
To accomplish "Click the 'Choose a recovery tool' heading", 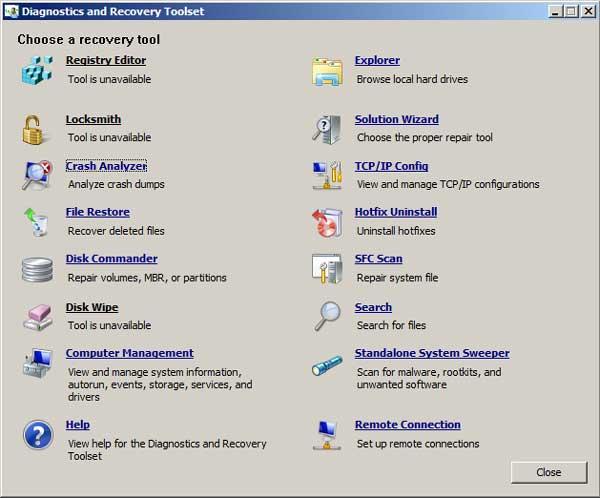I will point(88,39).
